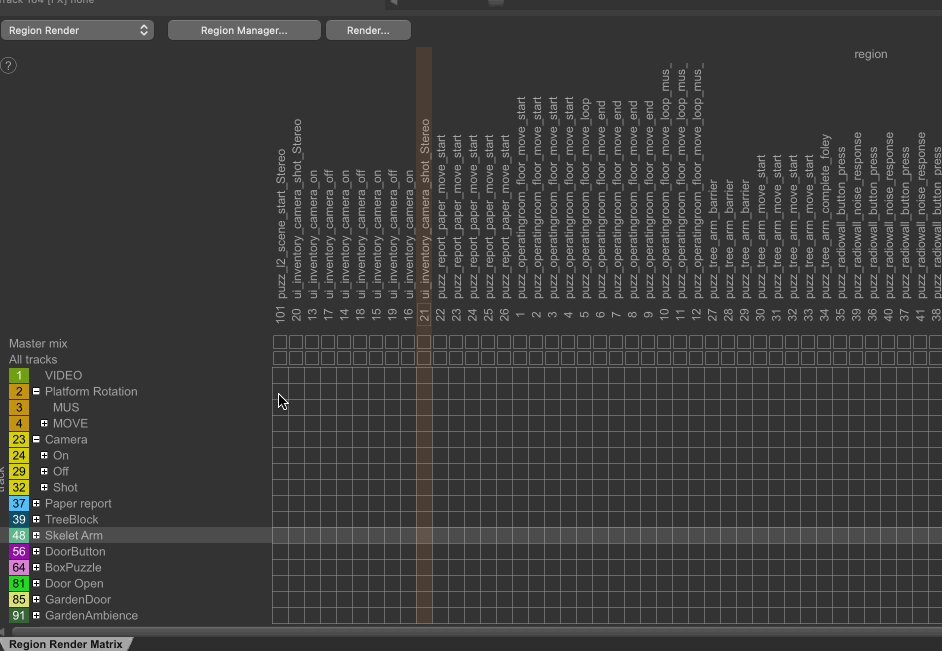
Task: Pick the green 81 Door Open color badge
Action: click(x=19, y=584)
